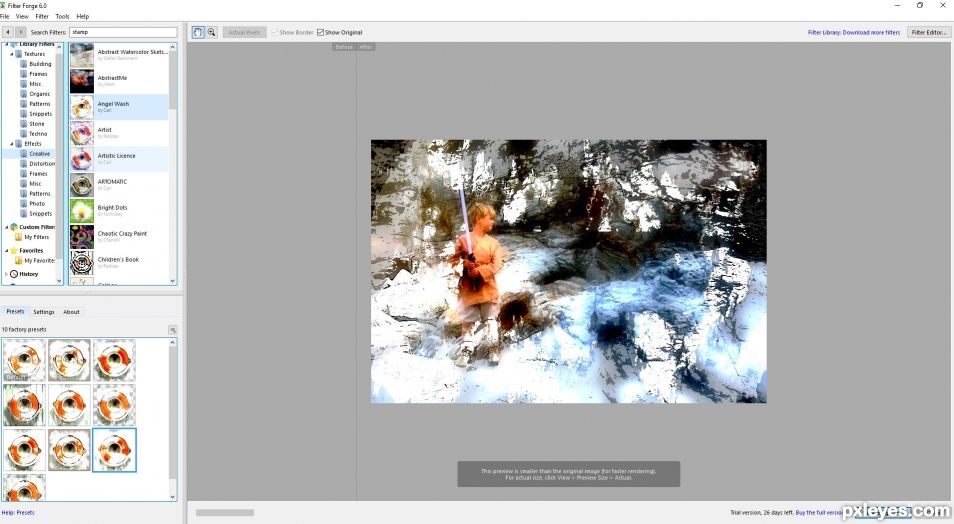Click the Actual Pixels button
This screenshot has width=954, height=524.
point(245,32)
